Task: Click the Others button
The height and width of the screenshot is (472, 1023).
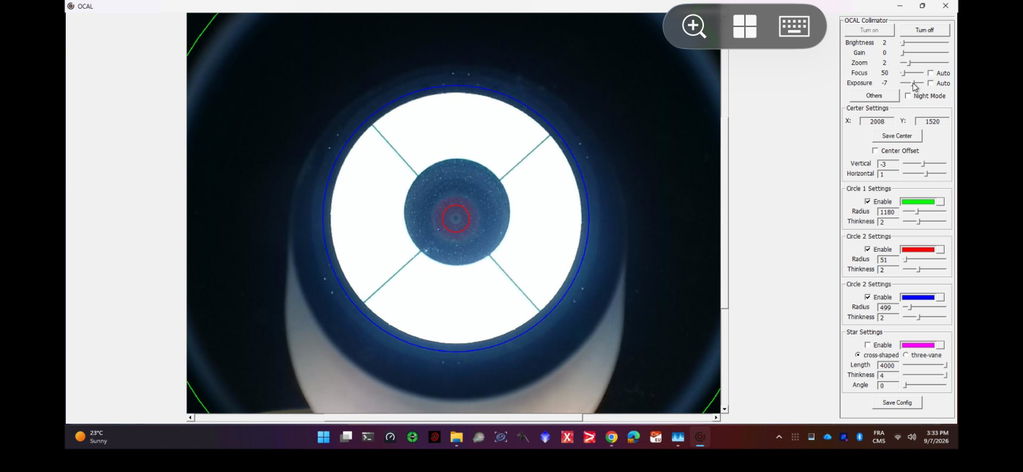Action: pyautogui.click(x=874, y=95)
